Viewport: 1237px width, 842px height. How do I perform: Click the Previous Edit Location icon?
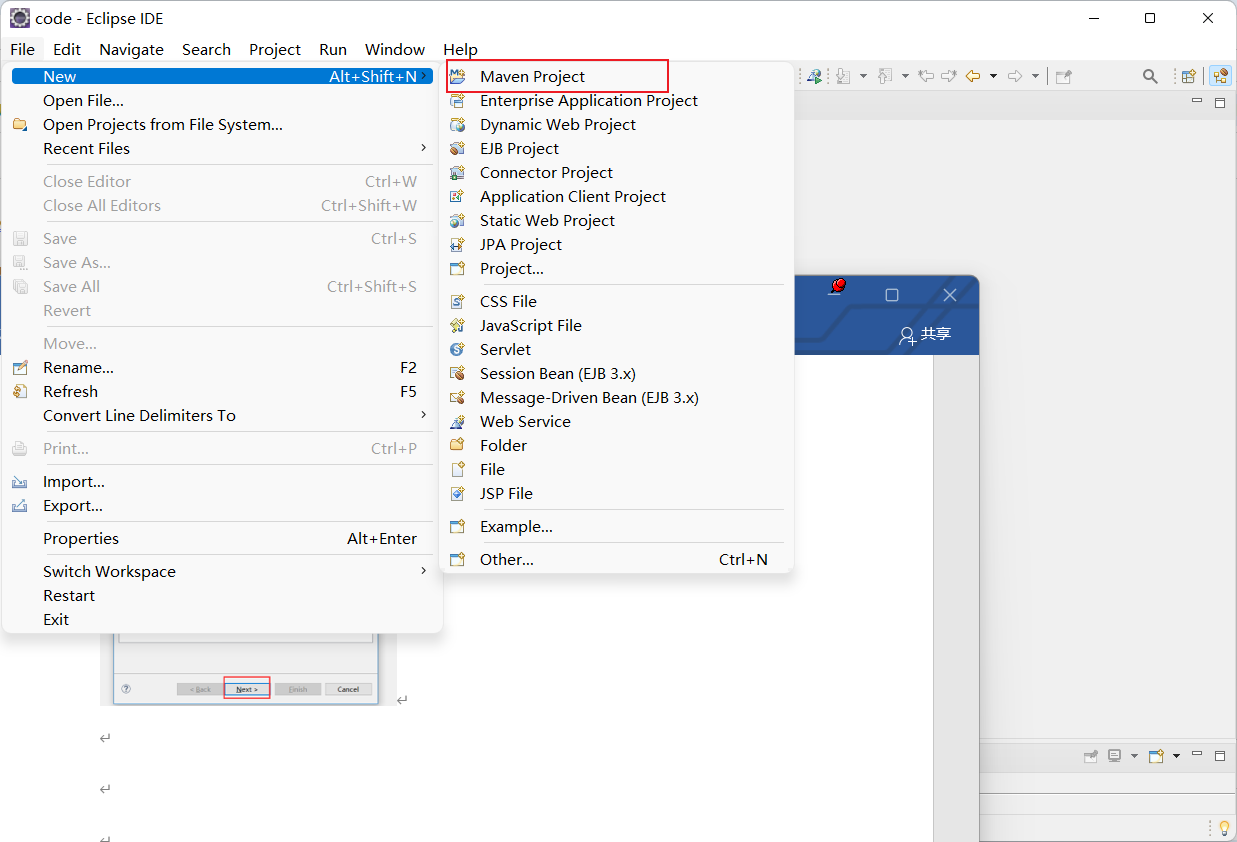pyautogui.click(x=926, y=76)
